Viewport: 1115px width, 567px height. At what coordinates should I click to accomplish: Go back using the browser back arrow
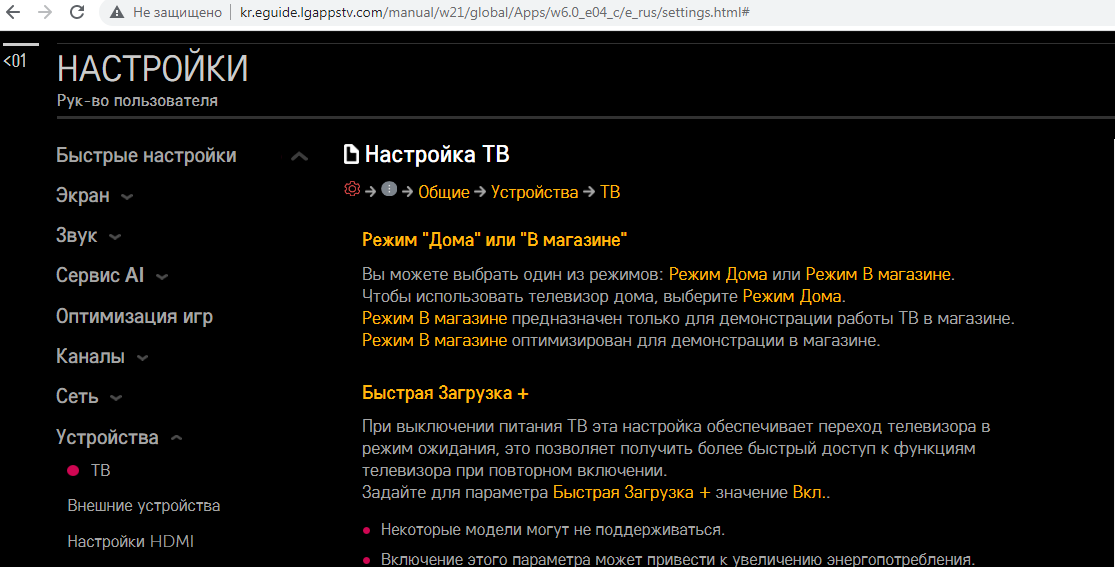13,12
